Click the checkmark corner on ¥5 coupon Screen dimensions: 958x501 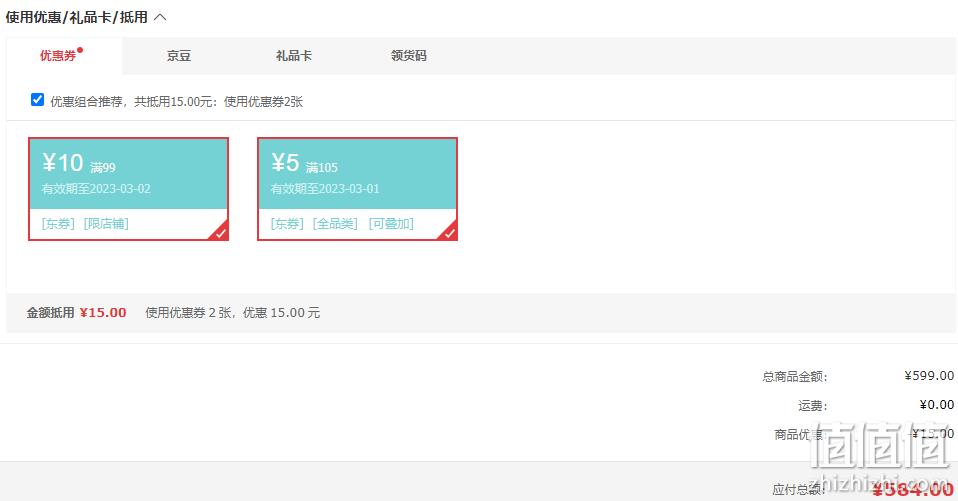[449, 232]
